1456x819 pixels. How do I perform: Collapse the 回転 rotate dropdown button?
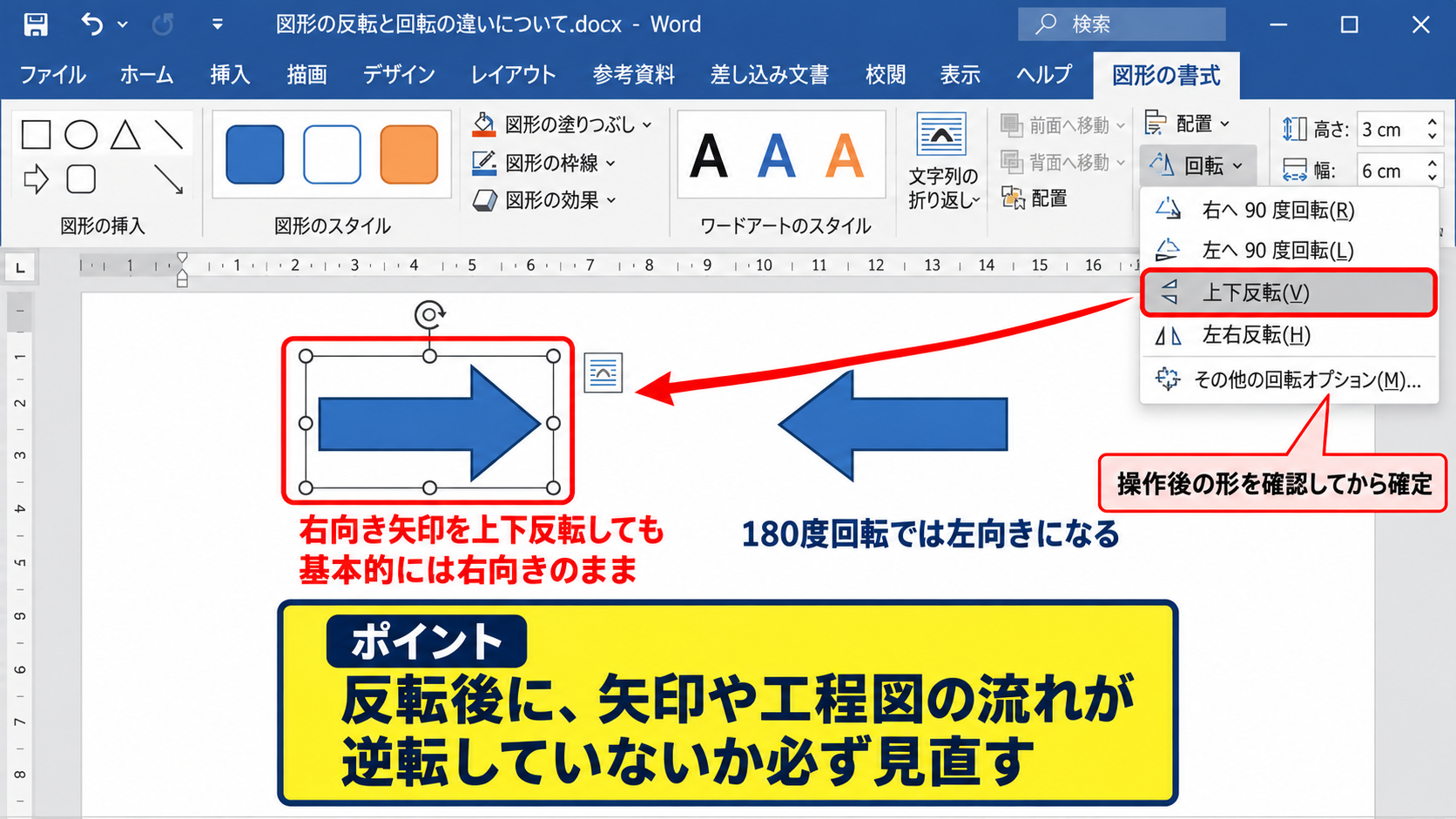pyautogui.click(x=1196, y=165)
